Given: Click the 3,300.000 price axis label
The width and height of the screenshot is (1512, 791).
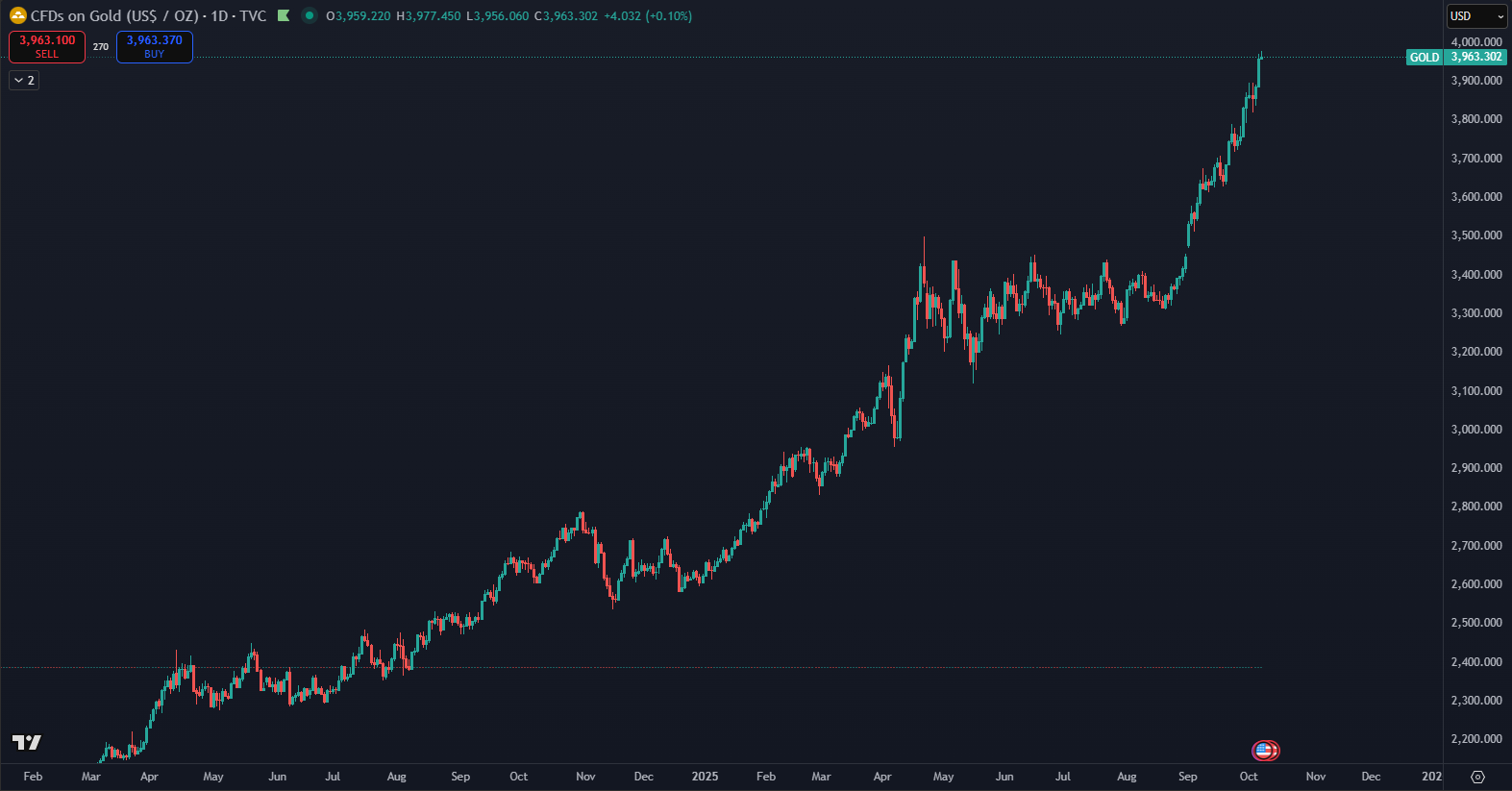Looking at the screenshot, I should pyautogui.click(x=1476, y=313).
